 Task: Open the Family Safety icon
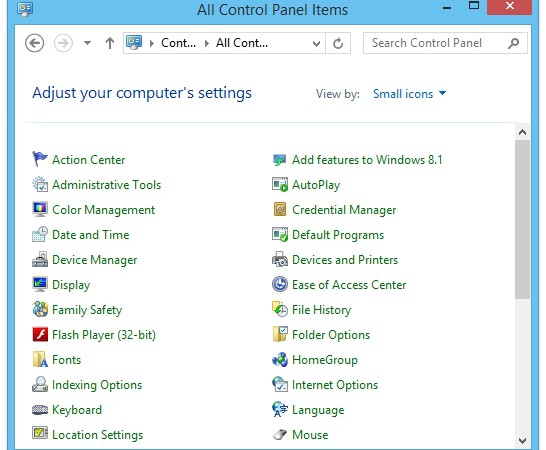(x=39, y=309)
